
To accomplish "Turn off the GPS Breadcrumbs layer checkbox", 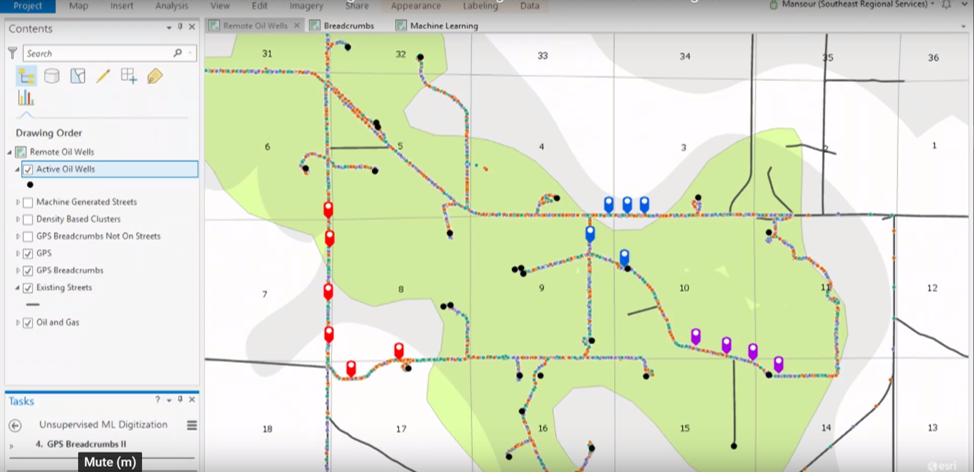I will click(28, 271).
